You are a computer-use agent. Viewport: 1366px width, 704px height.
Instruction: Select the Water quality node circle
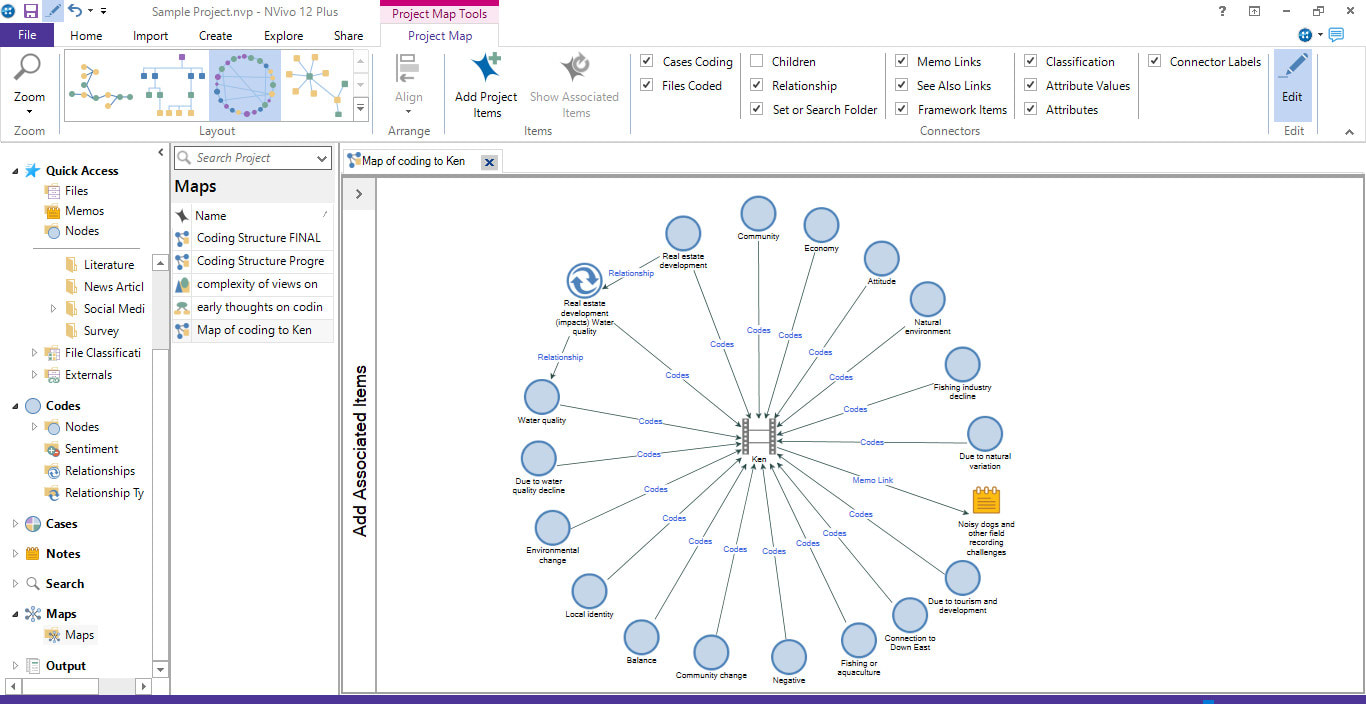coord(541,397)
